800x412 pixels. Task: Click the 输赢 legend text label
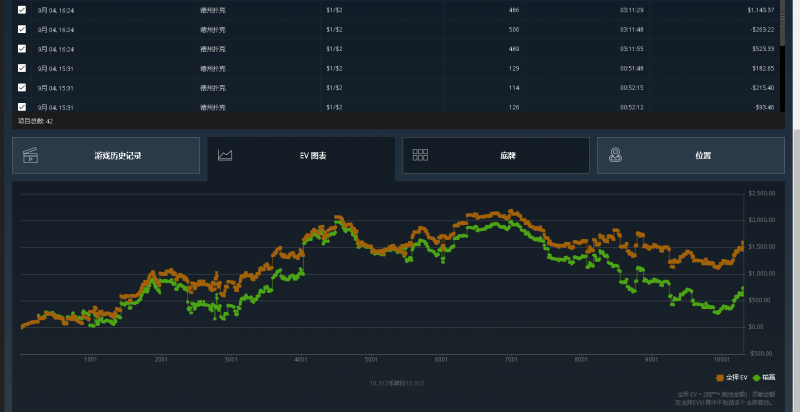coord(771,377)
